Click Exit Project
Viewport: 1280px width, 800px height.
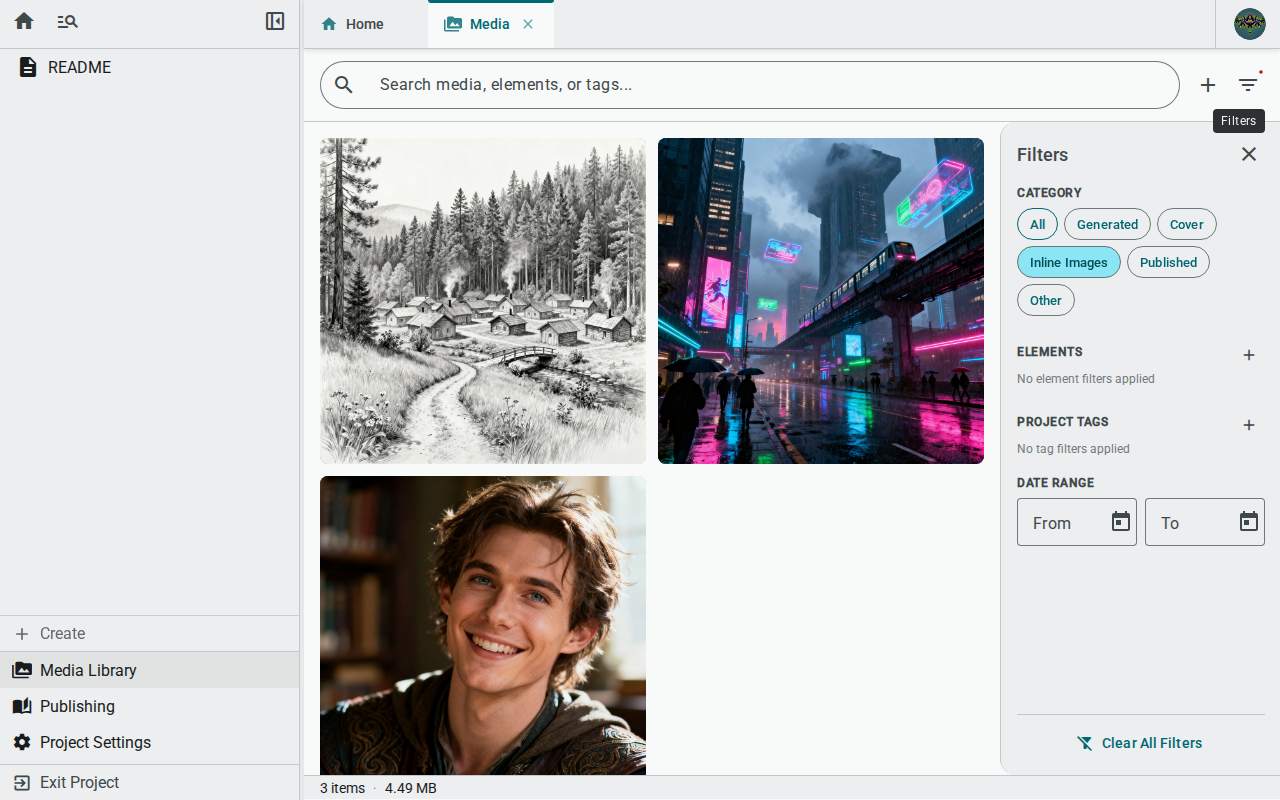tap(150, 782)
